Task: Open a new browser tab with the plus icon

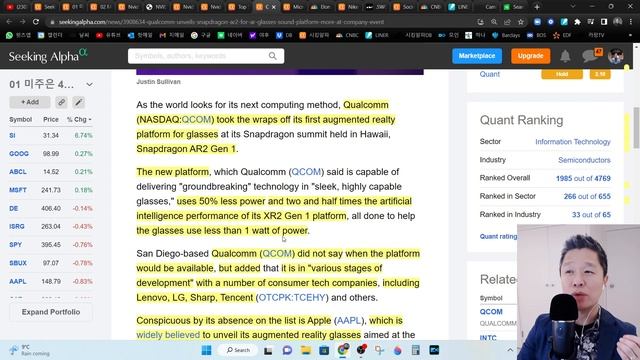Action: [x=537, y=7]
